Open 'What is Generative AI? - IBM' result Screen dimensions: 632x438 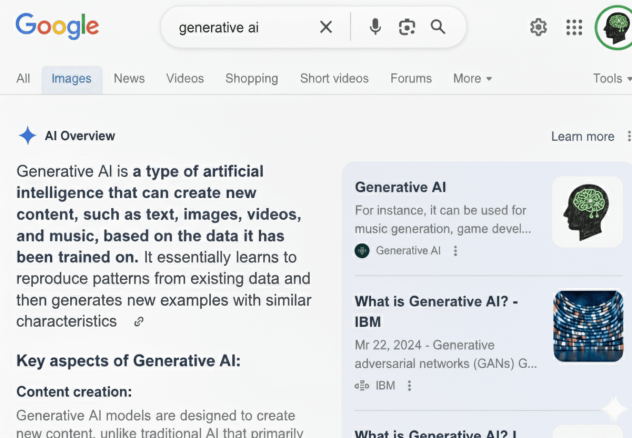436,311
